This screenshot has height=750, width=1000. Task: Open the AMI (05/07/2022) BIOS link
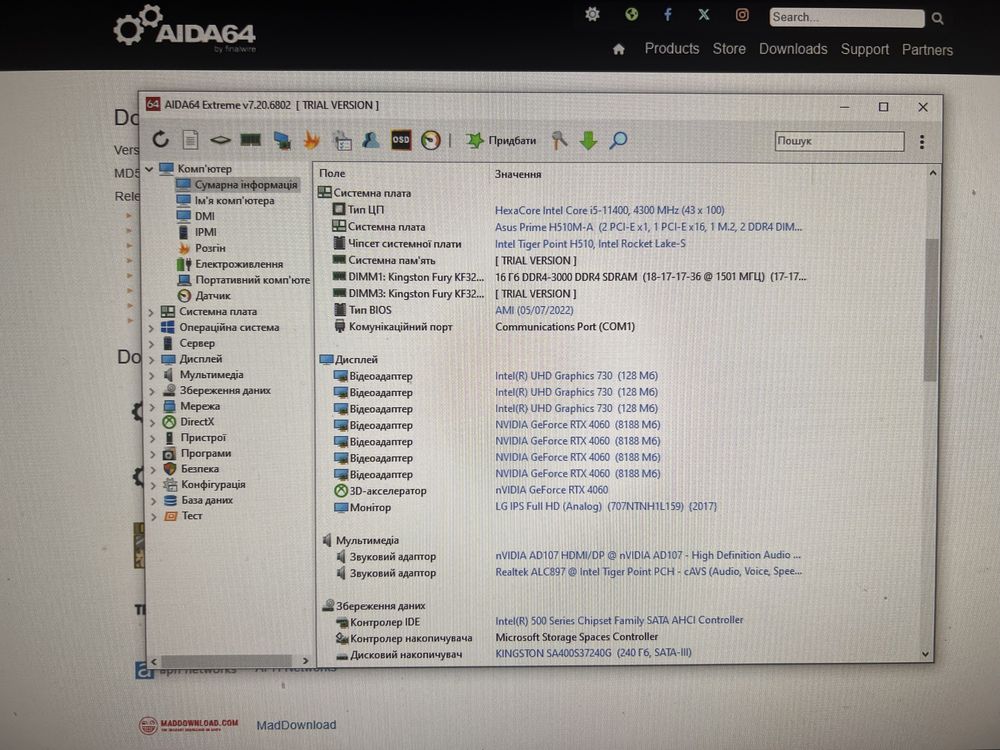[534, 310]
